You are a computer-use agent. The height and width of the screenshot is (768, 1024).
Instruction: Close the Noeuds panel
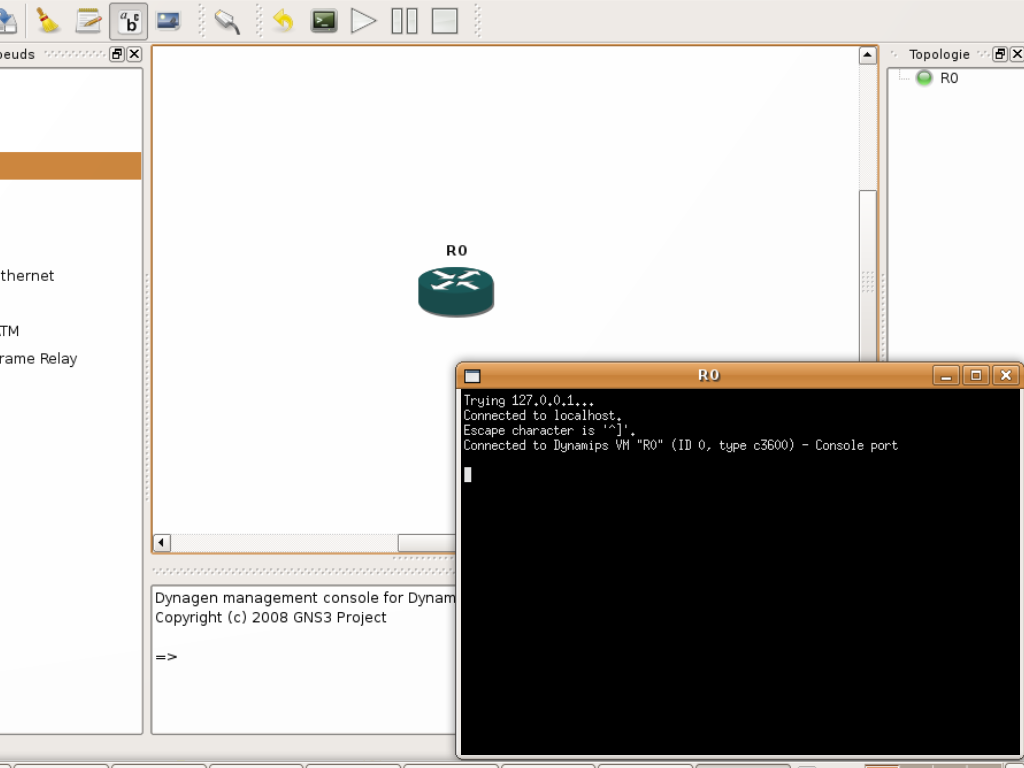[x=135, y=54]
